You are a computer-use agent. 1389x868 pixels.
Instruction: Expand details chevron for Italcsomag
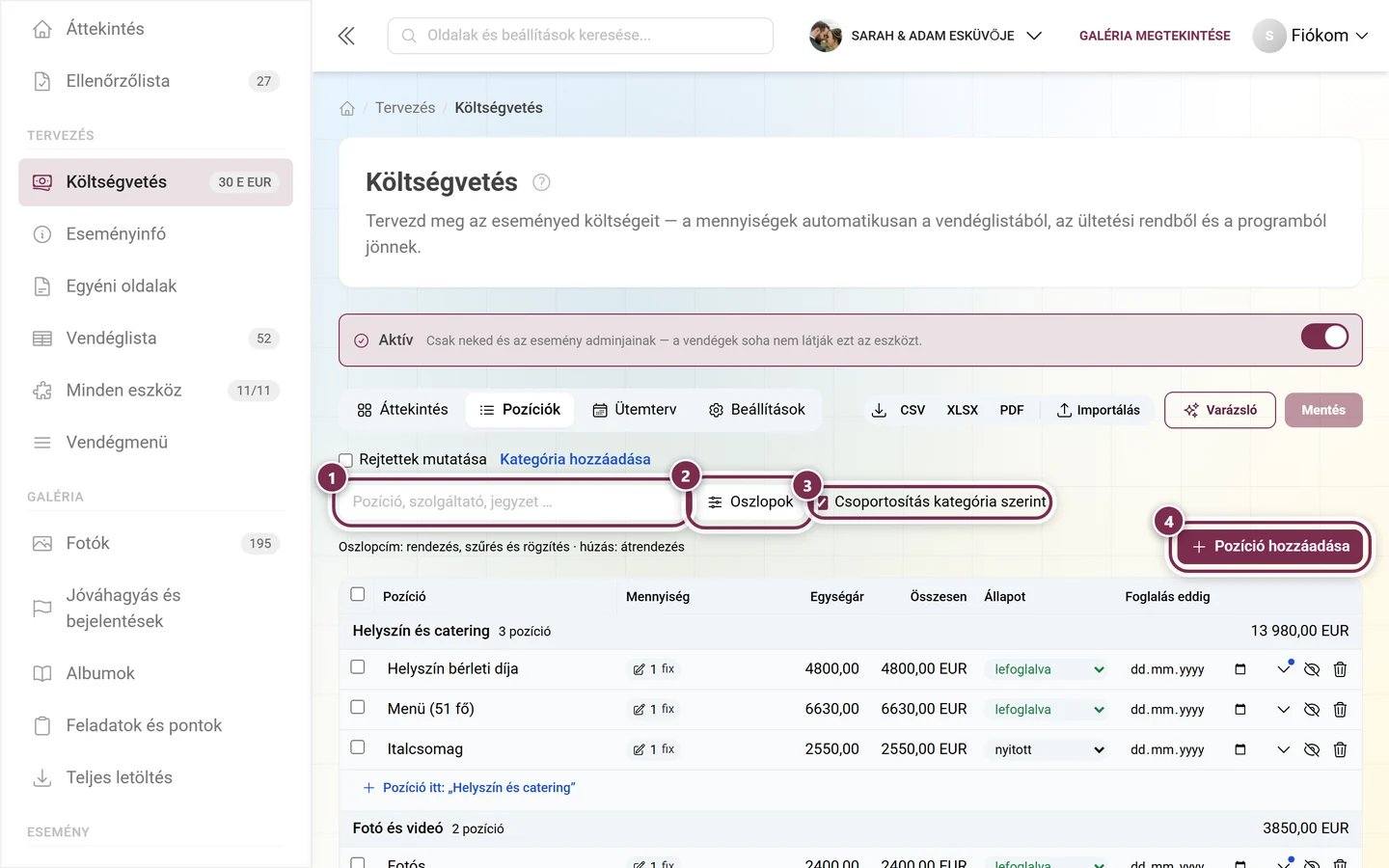[x=1283, y=749]
